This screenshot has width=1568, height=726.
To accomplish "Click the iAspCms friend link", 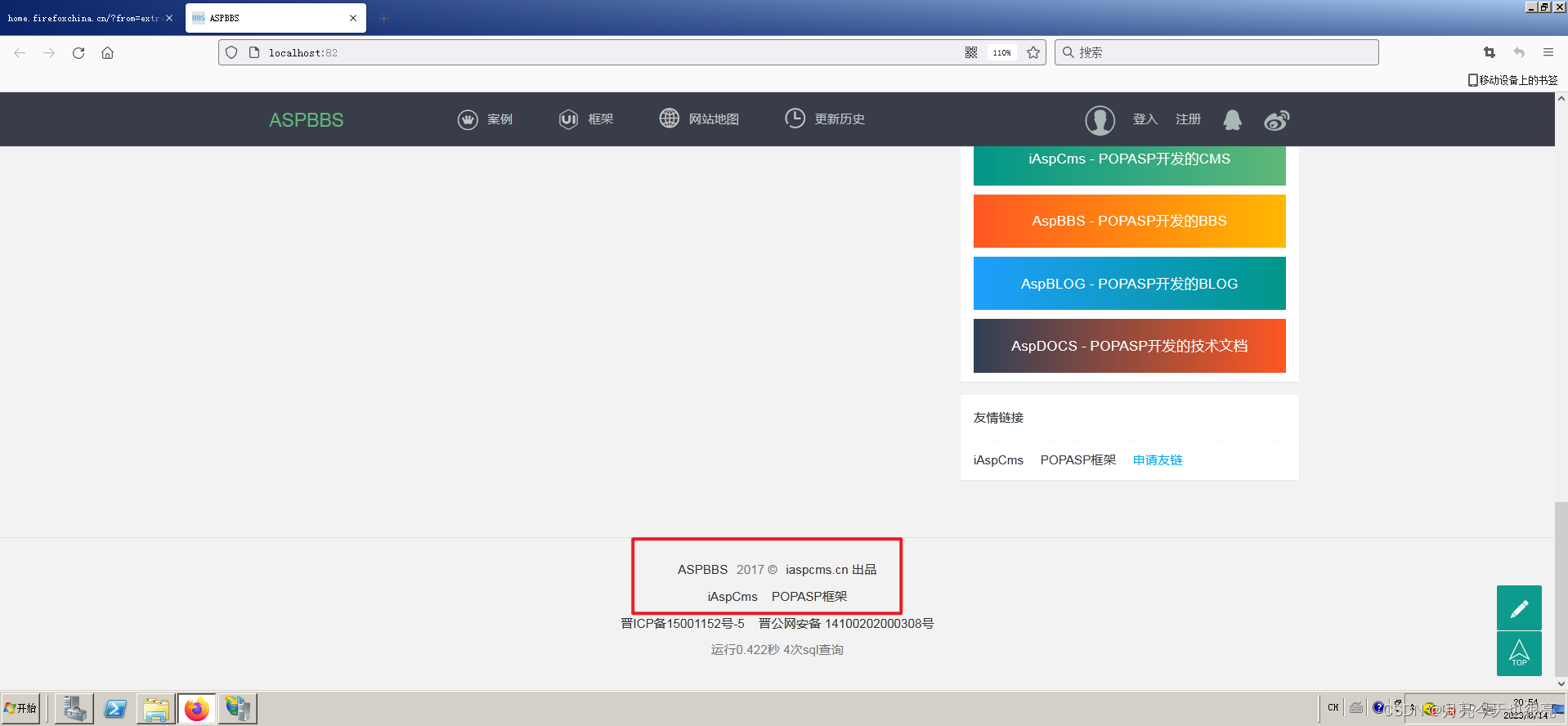I will click(998, 460).
